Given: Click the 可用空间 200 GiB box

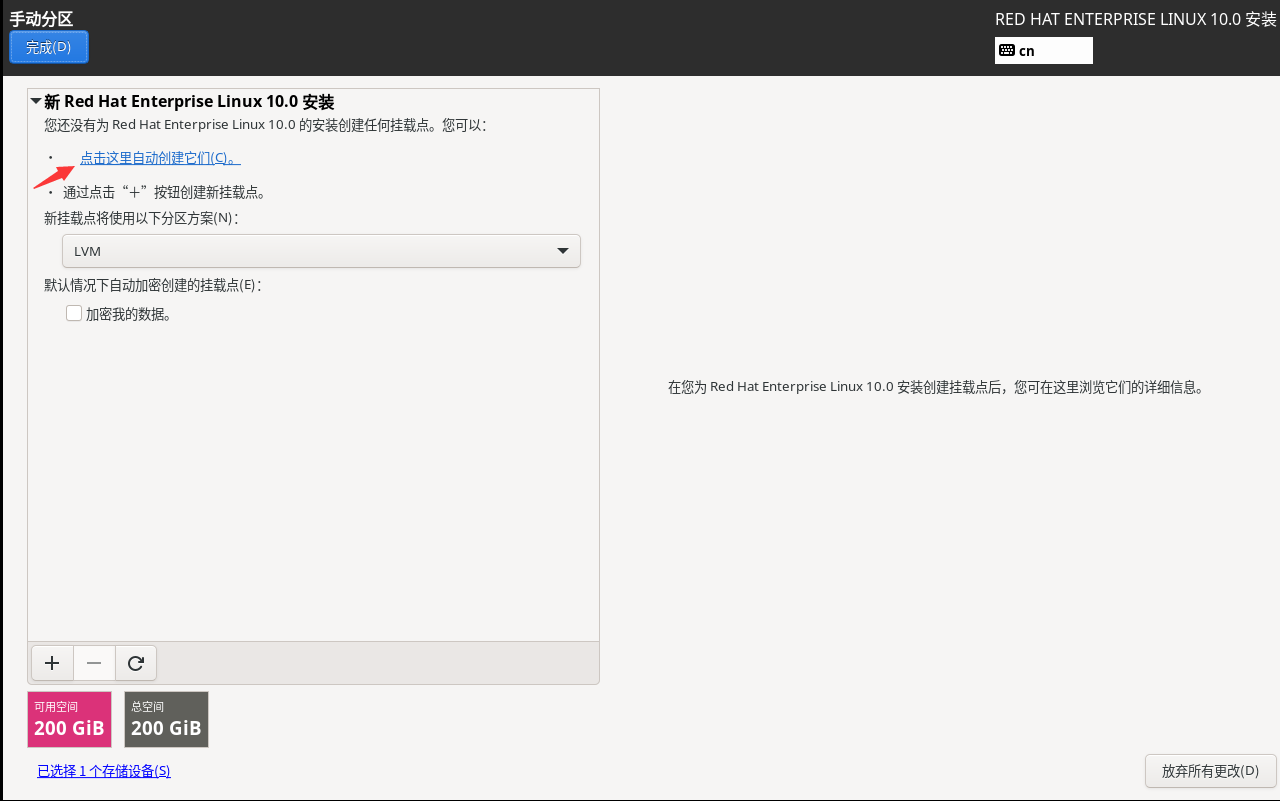Looking at the screenshot, I should click(x=69, y=719).
